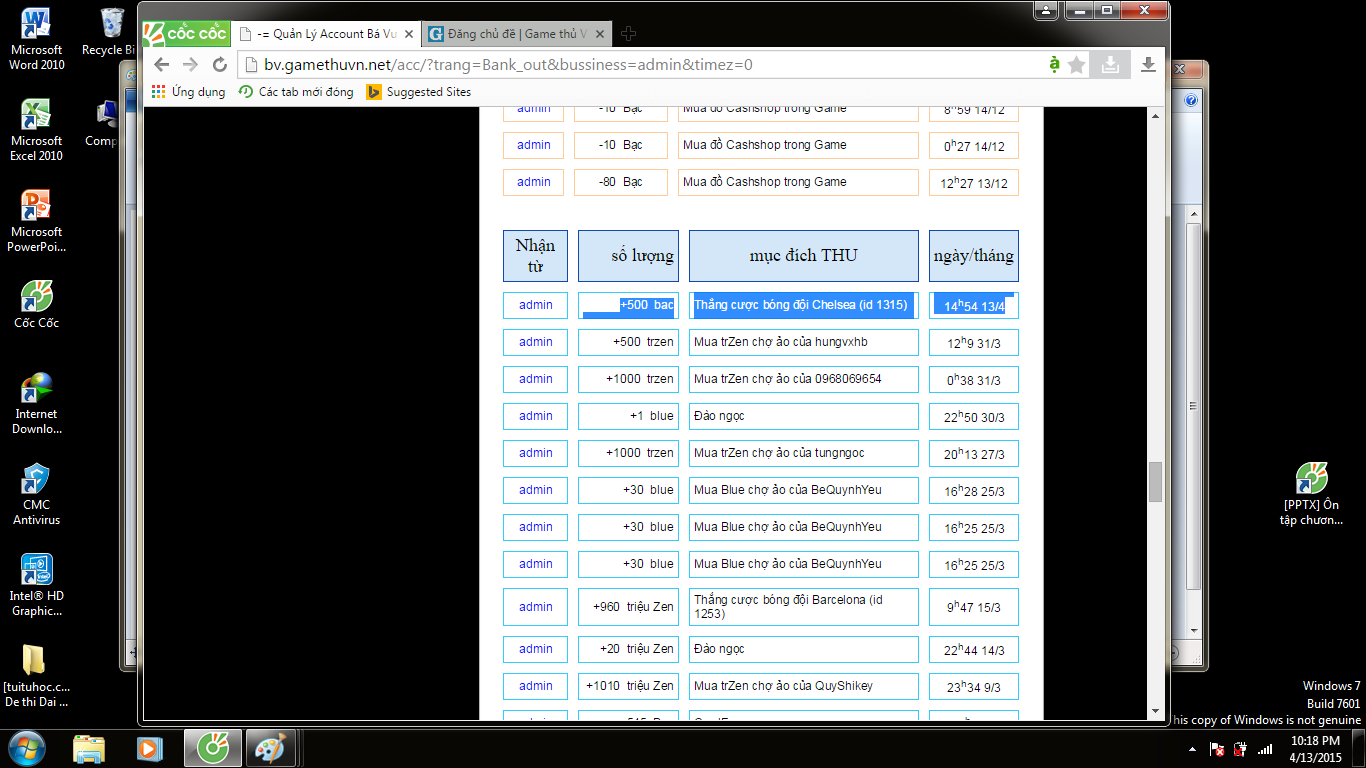Screen dimensions: 1366x768
Task: Click the '+1000 trzen' cell for 0968069654
Action: click(628, 379)
